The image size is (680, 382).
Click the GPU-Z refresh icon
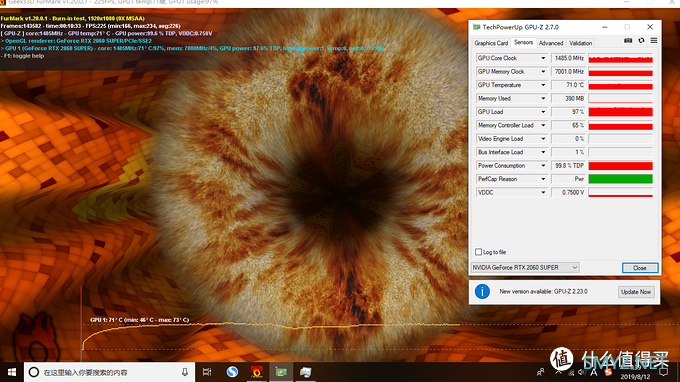[641, 40]
